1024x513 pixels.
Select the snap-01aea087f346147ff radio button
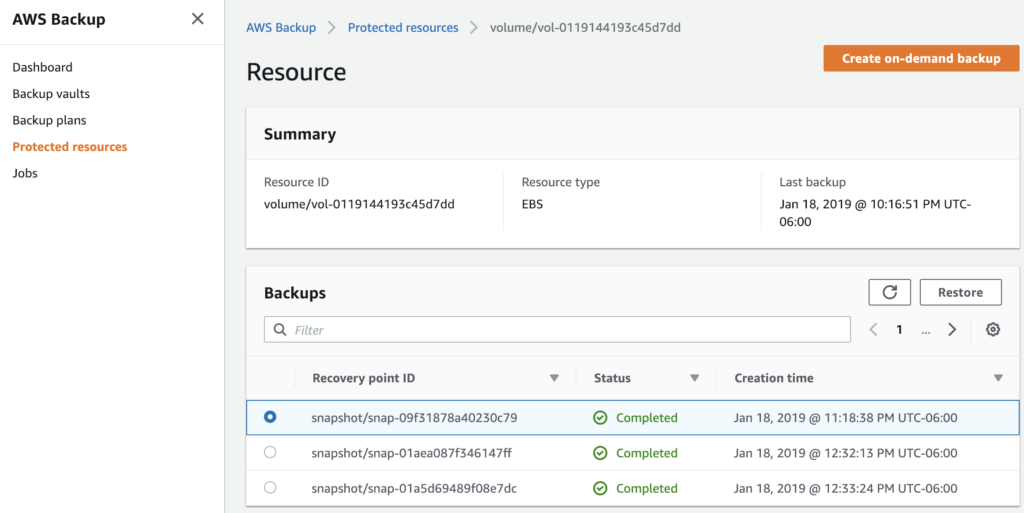click(x=270, y=453)
